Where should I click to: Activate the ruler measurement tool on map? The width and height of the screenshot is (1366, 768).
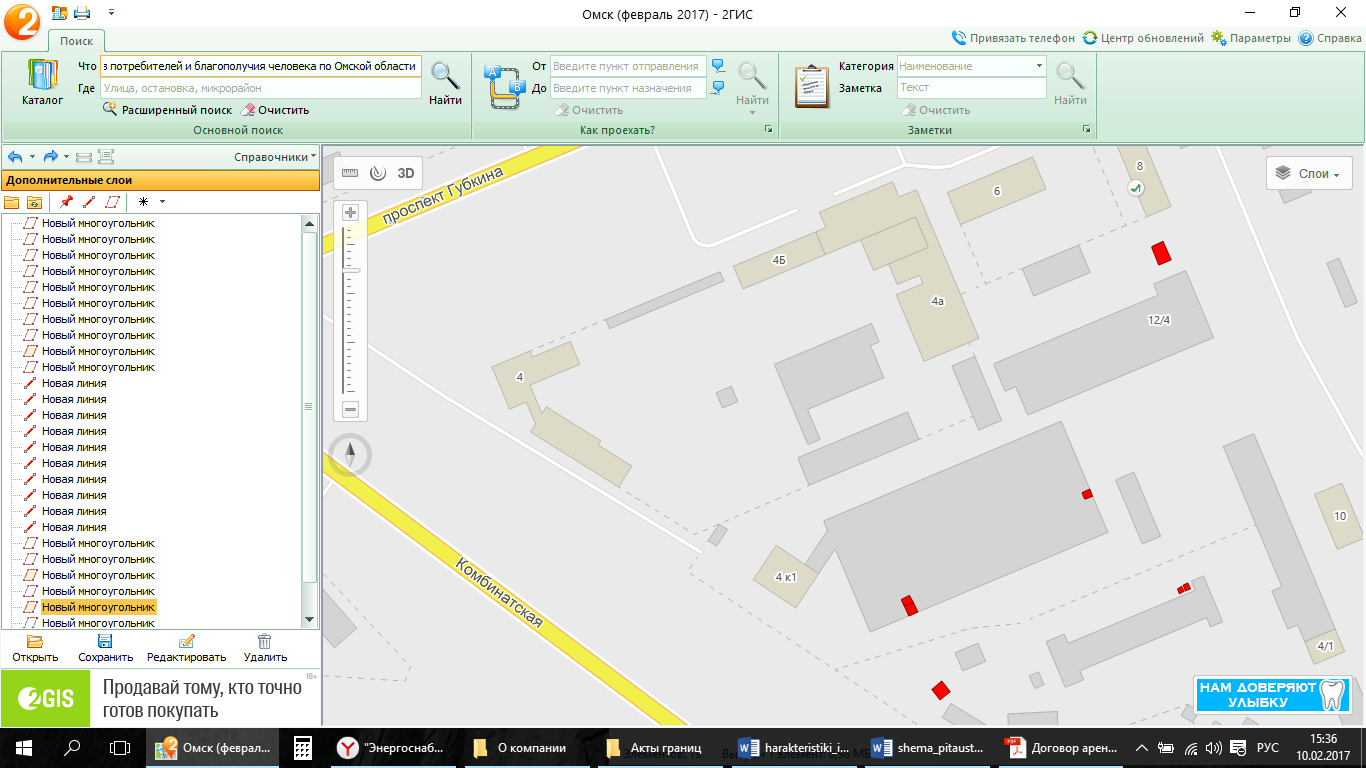[349, 172]
